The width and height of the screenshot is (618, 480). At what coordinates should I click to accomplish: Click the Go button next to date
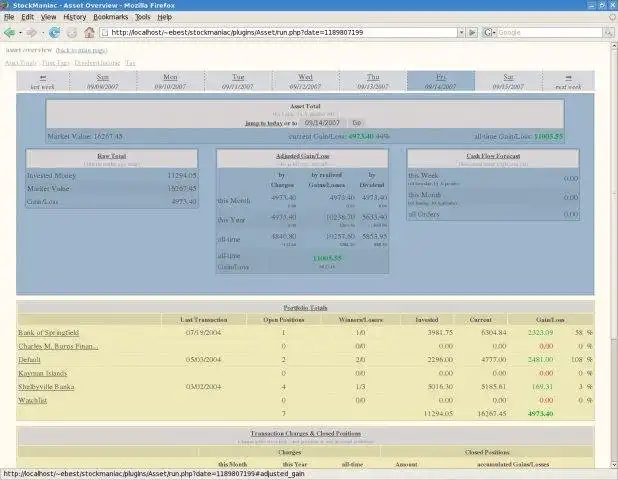point(356,123)
